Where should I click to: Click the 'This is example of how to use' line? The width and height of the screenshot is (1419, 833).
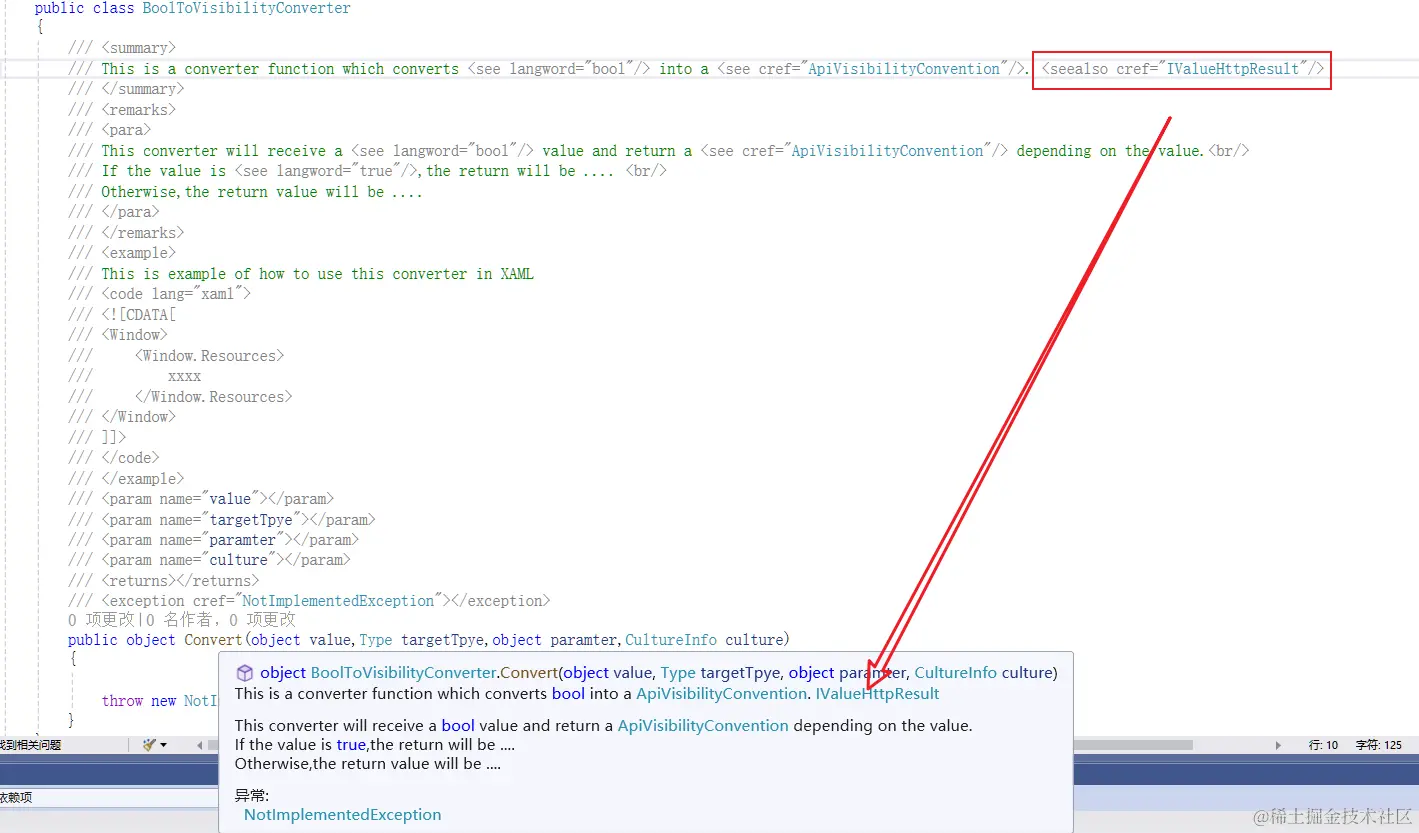tap(301, 274)
